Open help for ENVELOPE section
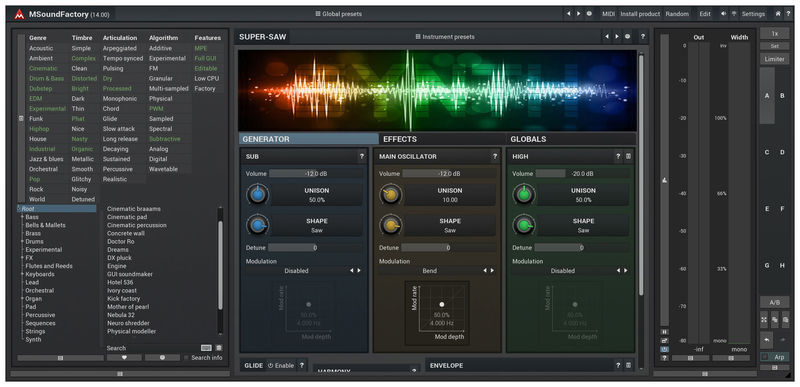 tap(618, 366)
